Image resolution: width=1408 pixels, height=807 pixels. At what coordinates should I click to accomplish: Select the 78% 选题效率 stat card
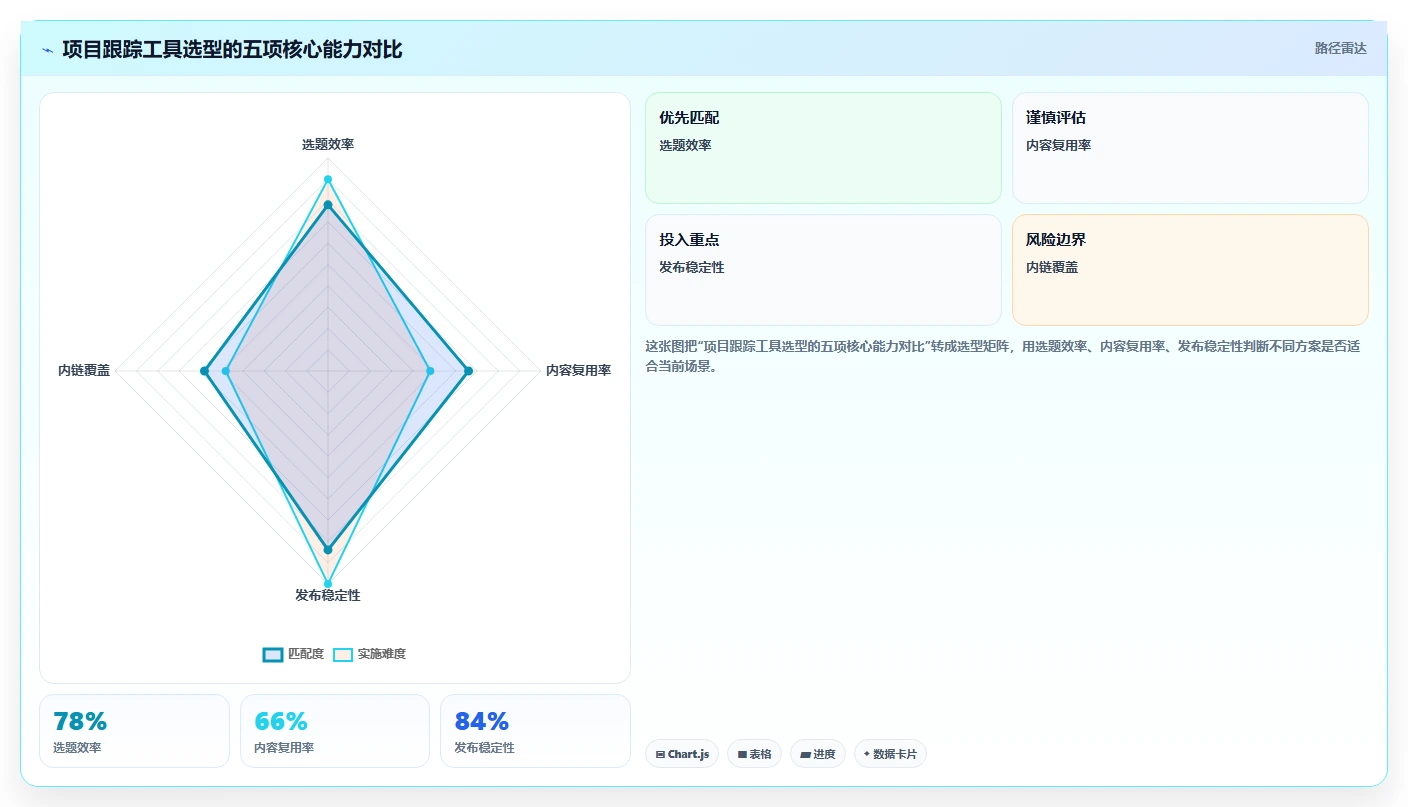(134, 731)
